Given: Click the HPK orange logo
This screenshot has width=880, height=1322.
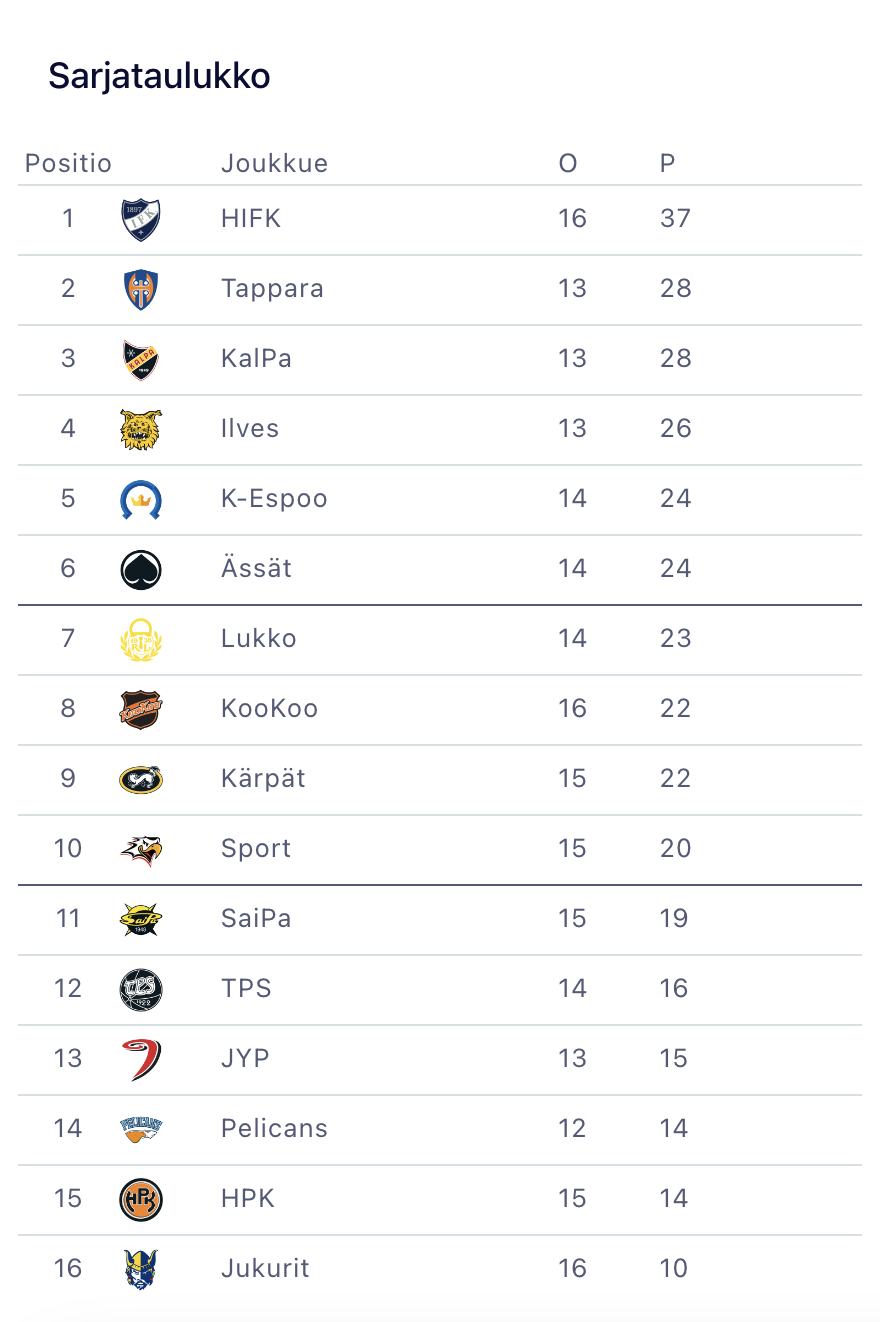Looking at the screenshot, I should pyautogui.click(x=140, y=1199).
